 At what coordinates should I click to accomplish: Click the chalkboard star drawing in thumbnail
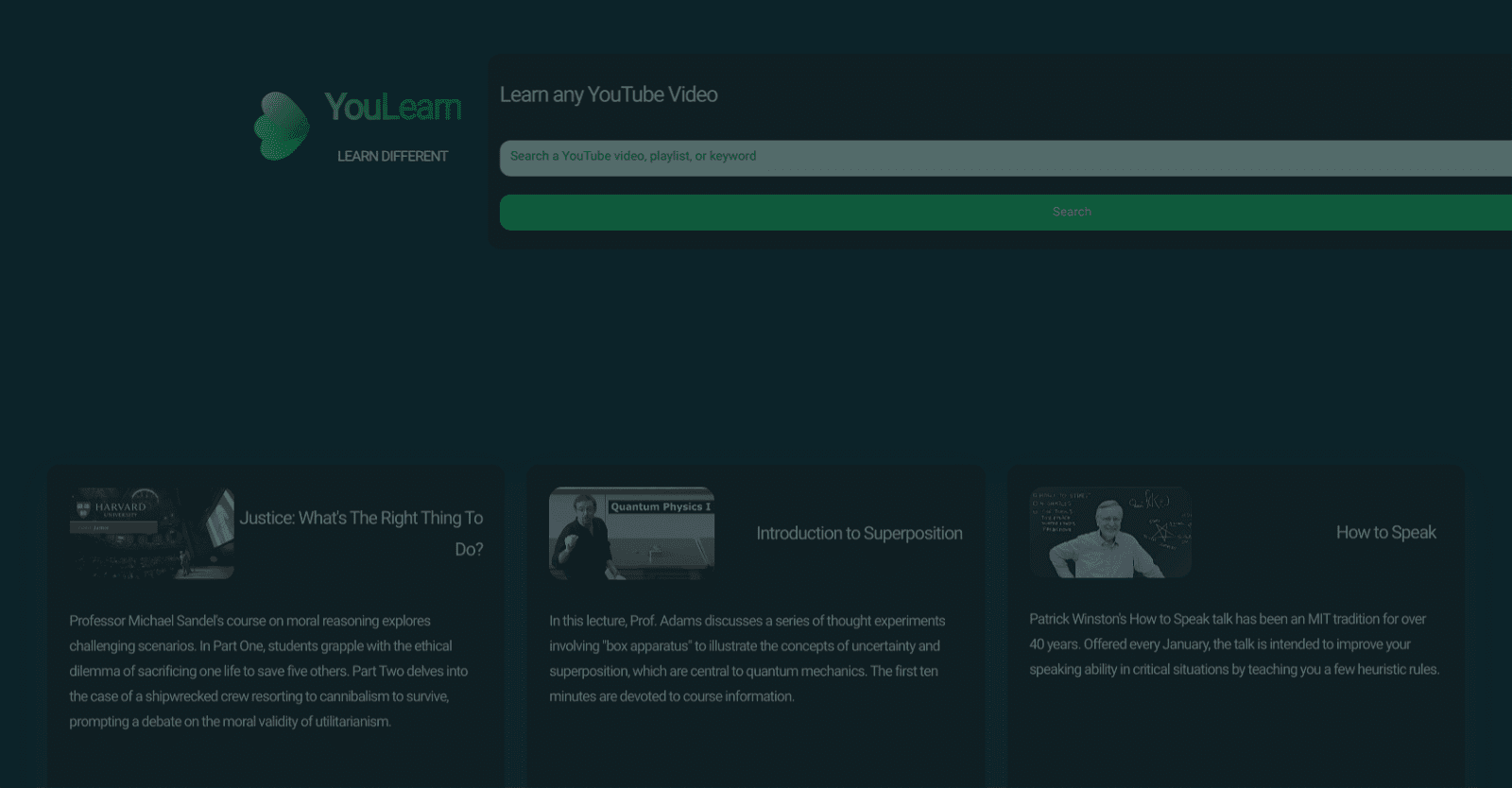point(1162,532)
